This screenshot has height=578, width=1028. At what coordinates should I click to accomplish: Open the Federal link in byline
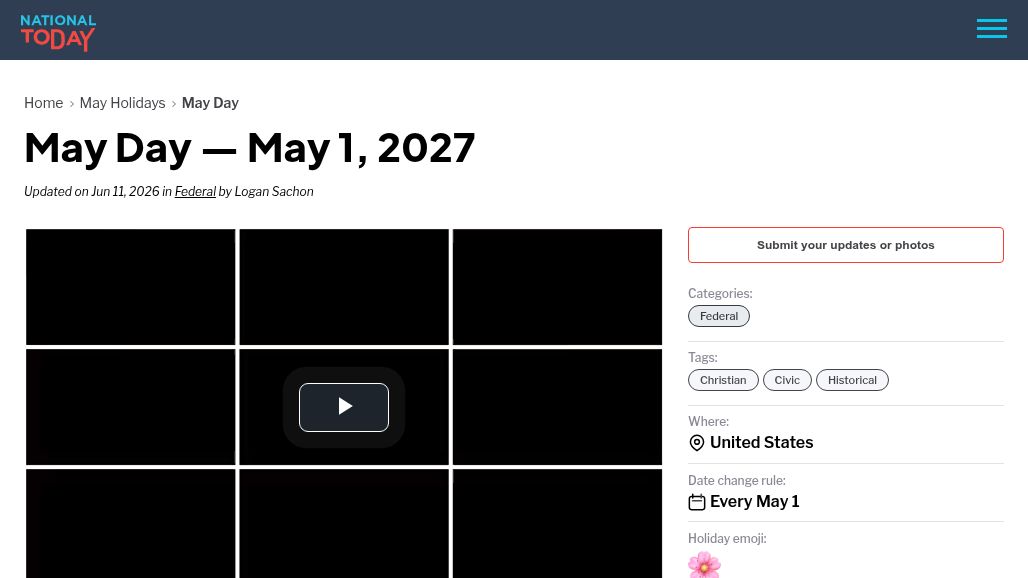(195, 191)
